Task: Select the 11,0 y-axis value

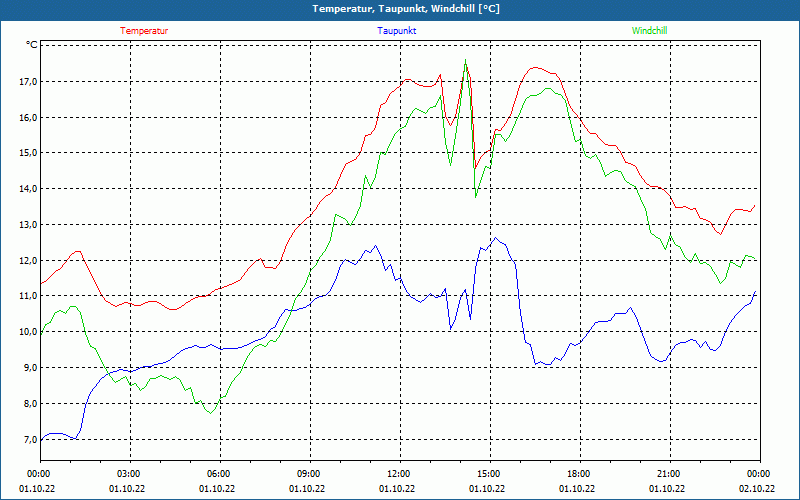Action: pyautogui.click(x=29, y=296)
